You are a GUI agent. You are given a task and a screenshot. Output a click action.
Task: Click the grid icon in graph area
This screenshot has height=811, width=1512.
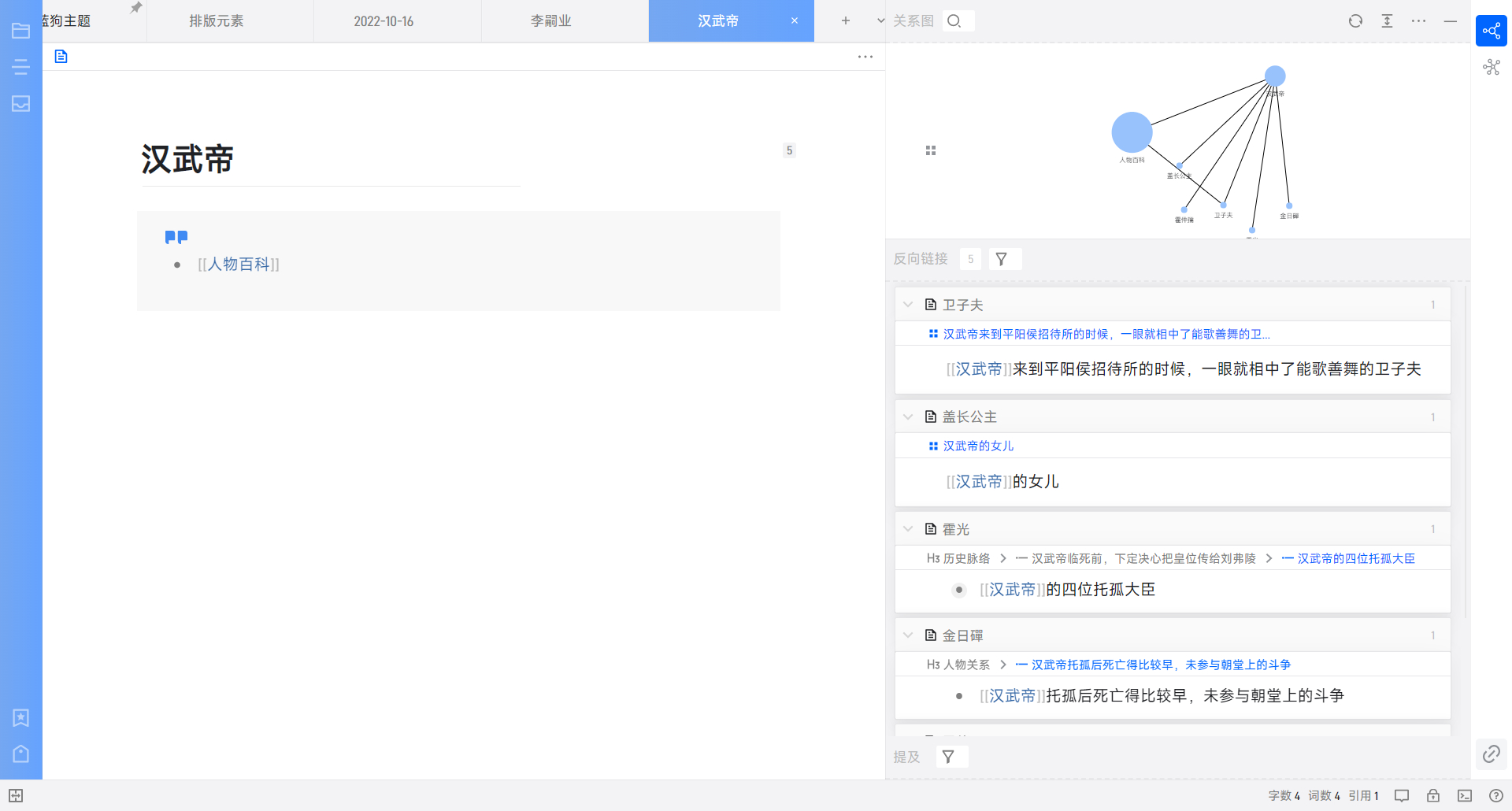click(x=931, y=150)
